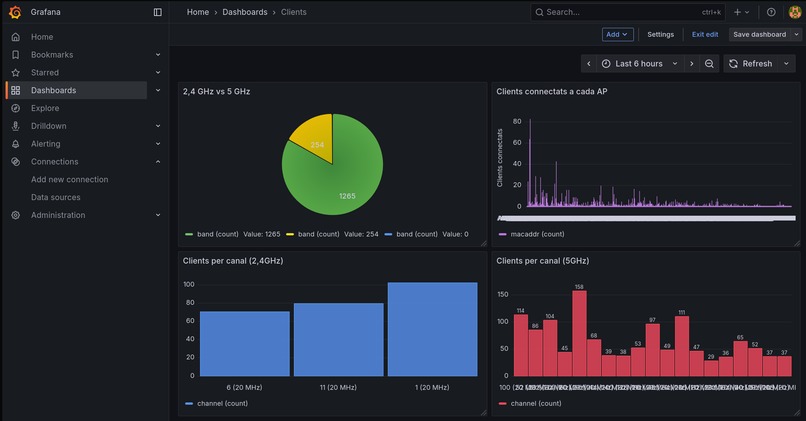The width and height of the screenshot is (806, 421).
Task: Open Explore in the sidebar
Action: pos(45,108)
